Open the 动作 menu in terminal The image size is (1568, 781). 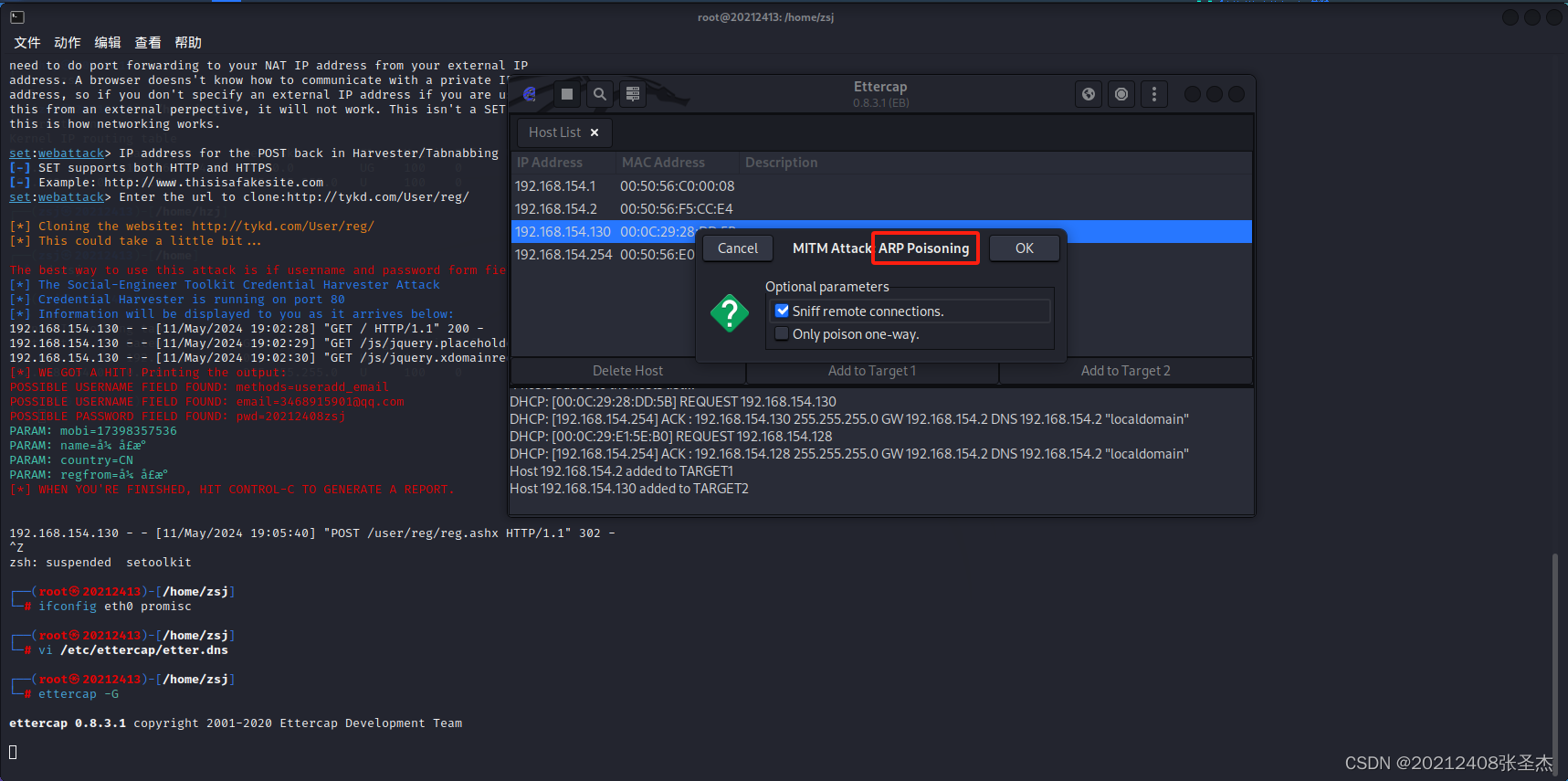coord(68,43)
